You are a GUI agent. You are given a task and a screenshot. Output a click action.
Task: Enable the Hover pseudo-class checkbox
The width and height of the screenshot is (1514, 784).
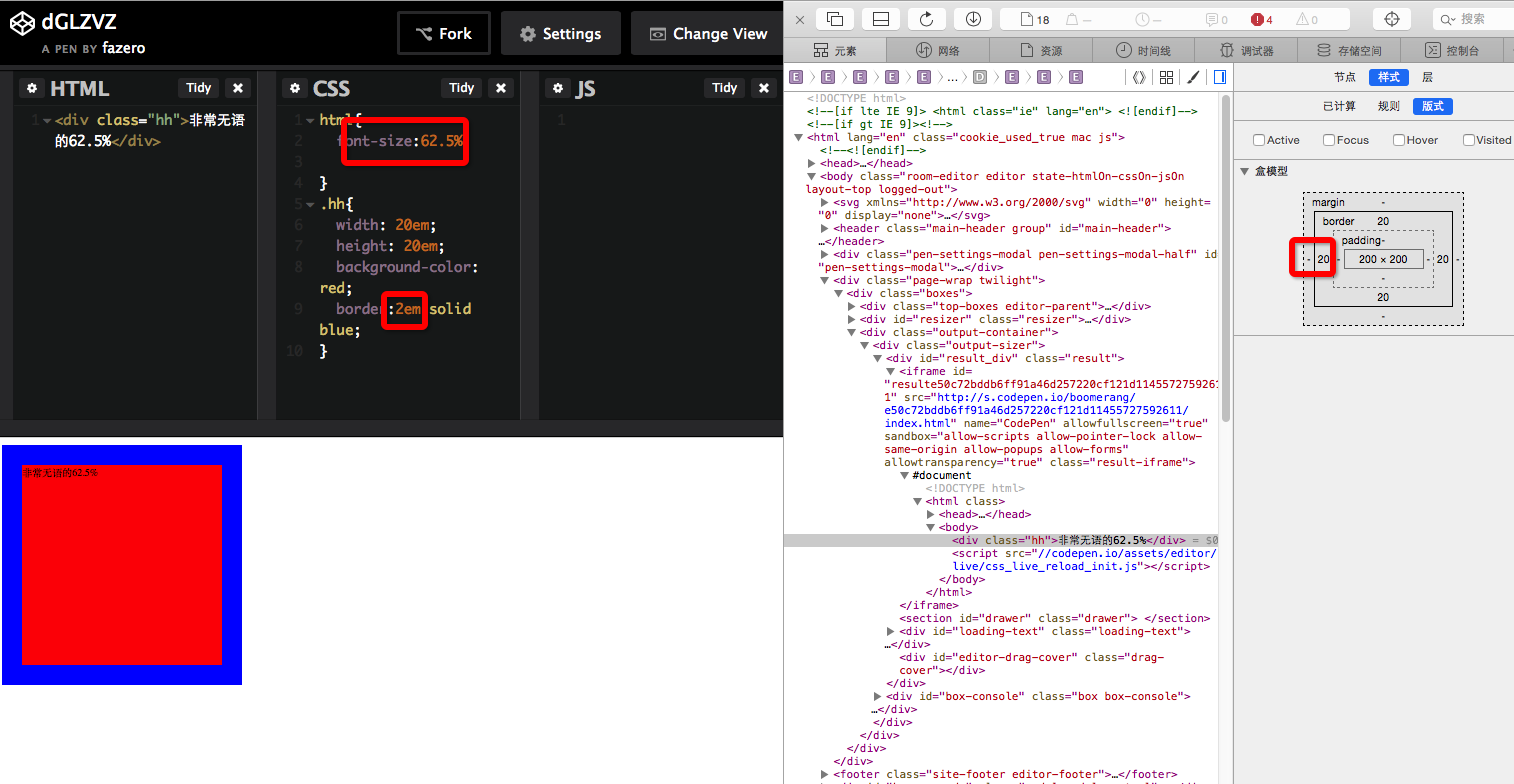tap(1399, 140)
